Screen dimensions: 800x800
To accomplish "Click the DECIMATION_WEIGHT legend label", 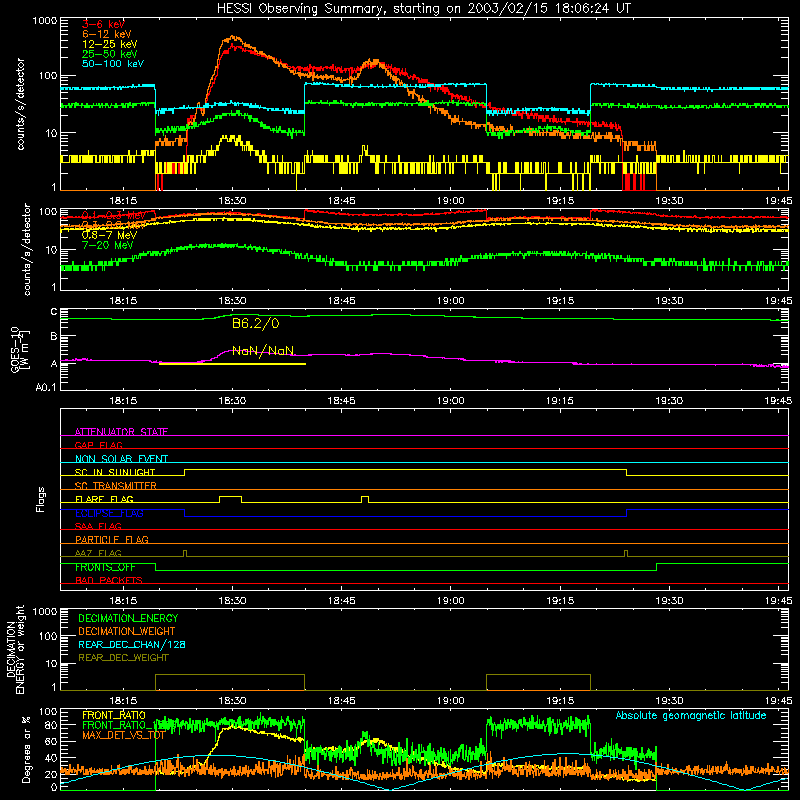I will tap(127, 631).
